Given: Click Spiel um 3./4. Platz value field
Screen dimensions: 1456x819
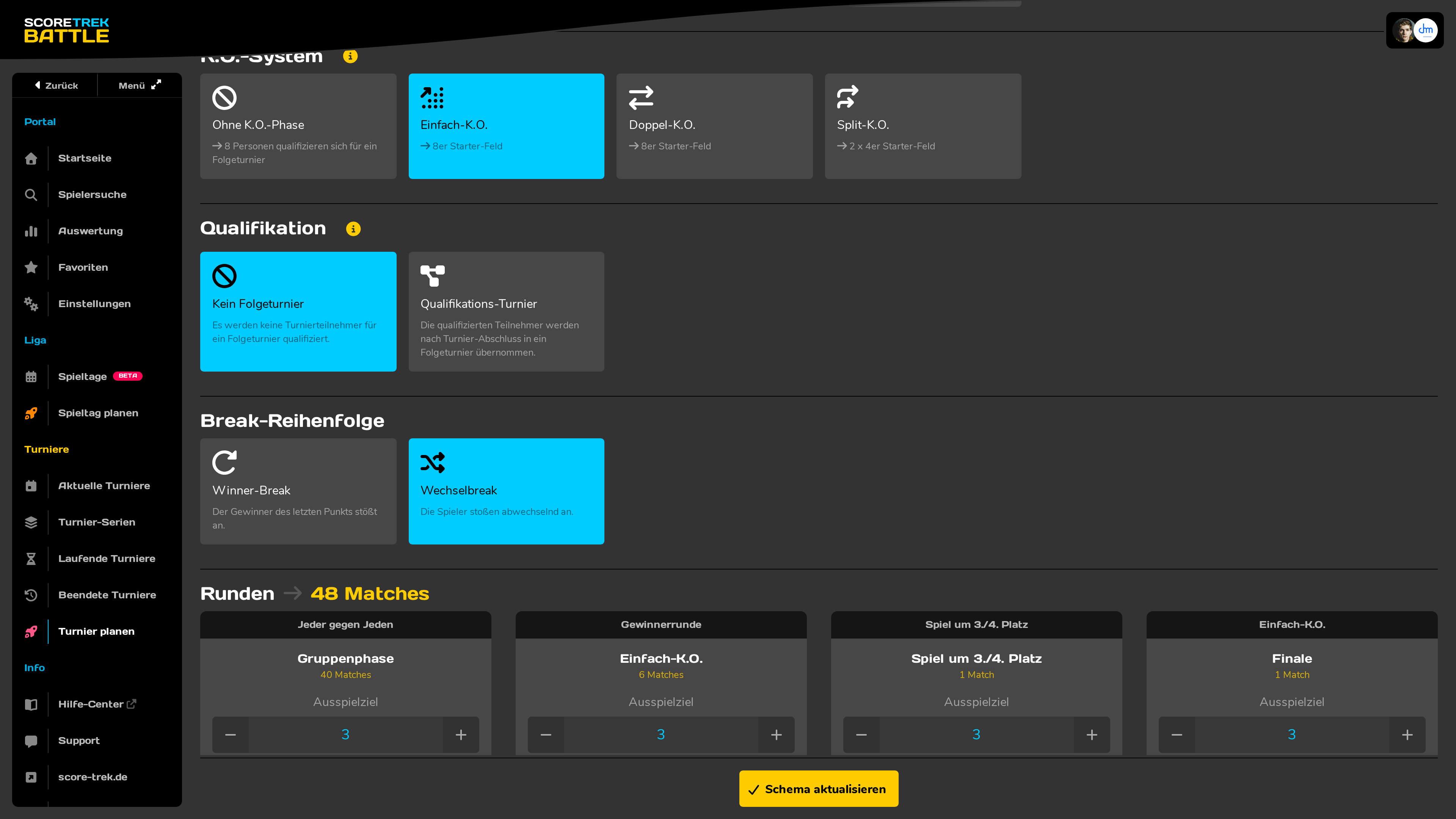Looking at the screenshot, I should 976,735.
